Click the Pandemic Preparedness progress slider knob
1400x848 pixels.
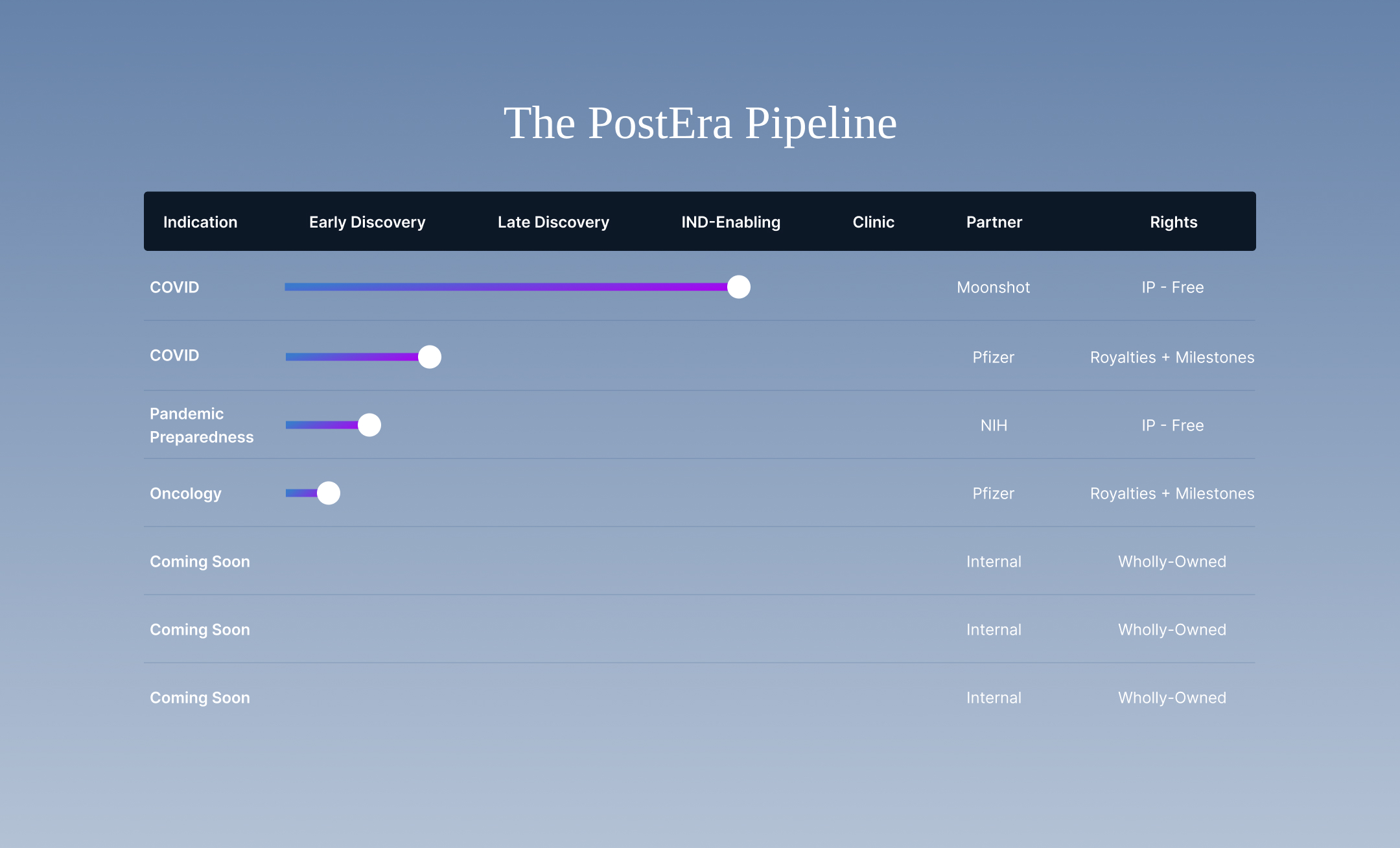(x=369, y=425)
